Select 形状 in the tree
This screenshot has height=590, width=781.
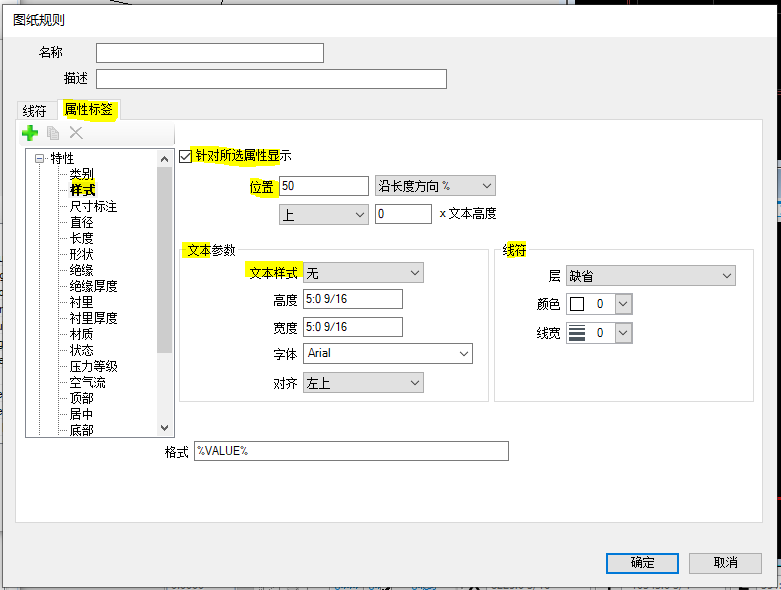pos(81,254)
